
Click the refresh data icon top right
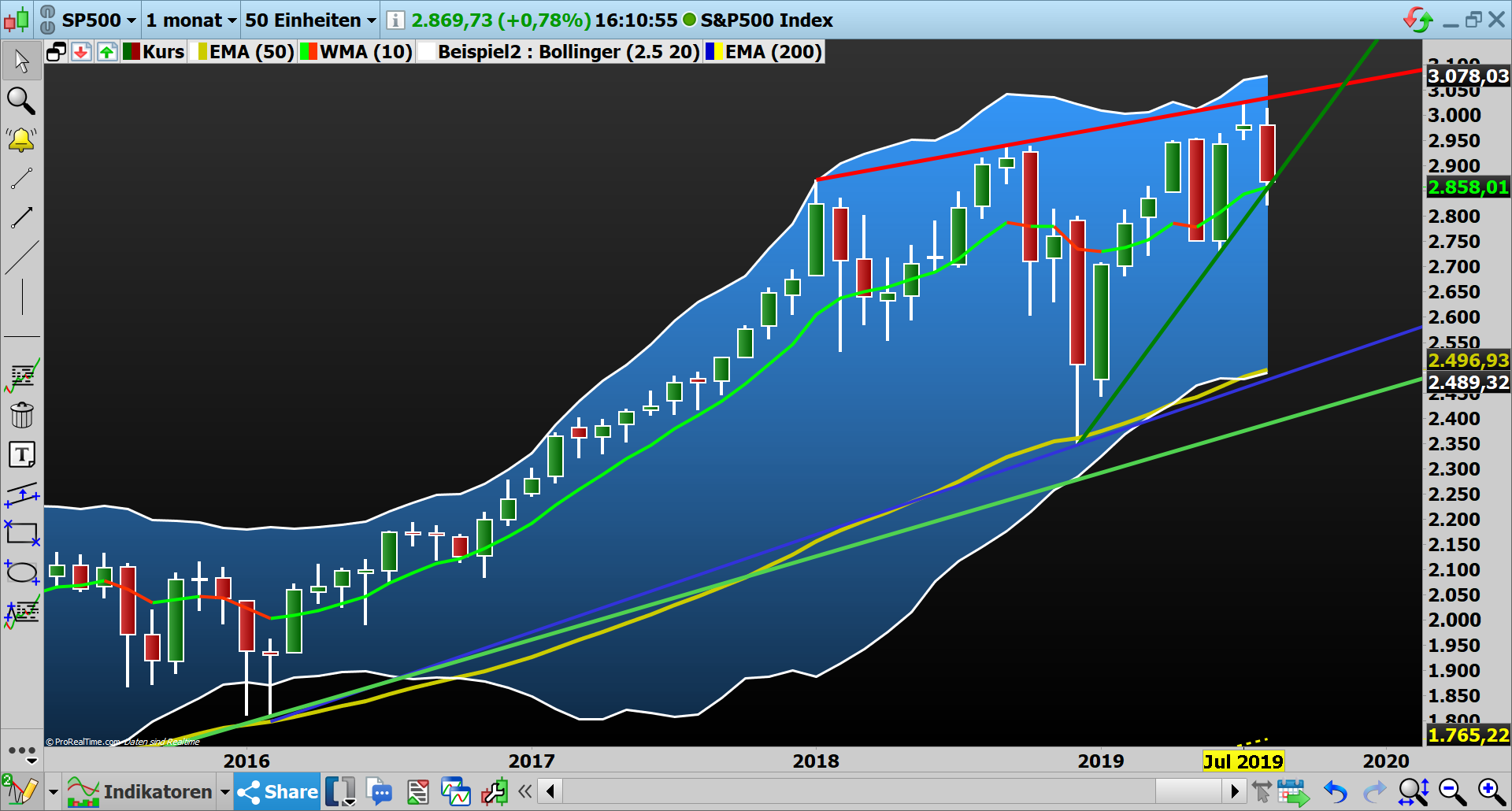1417,21
